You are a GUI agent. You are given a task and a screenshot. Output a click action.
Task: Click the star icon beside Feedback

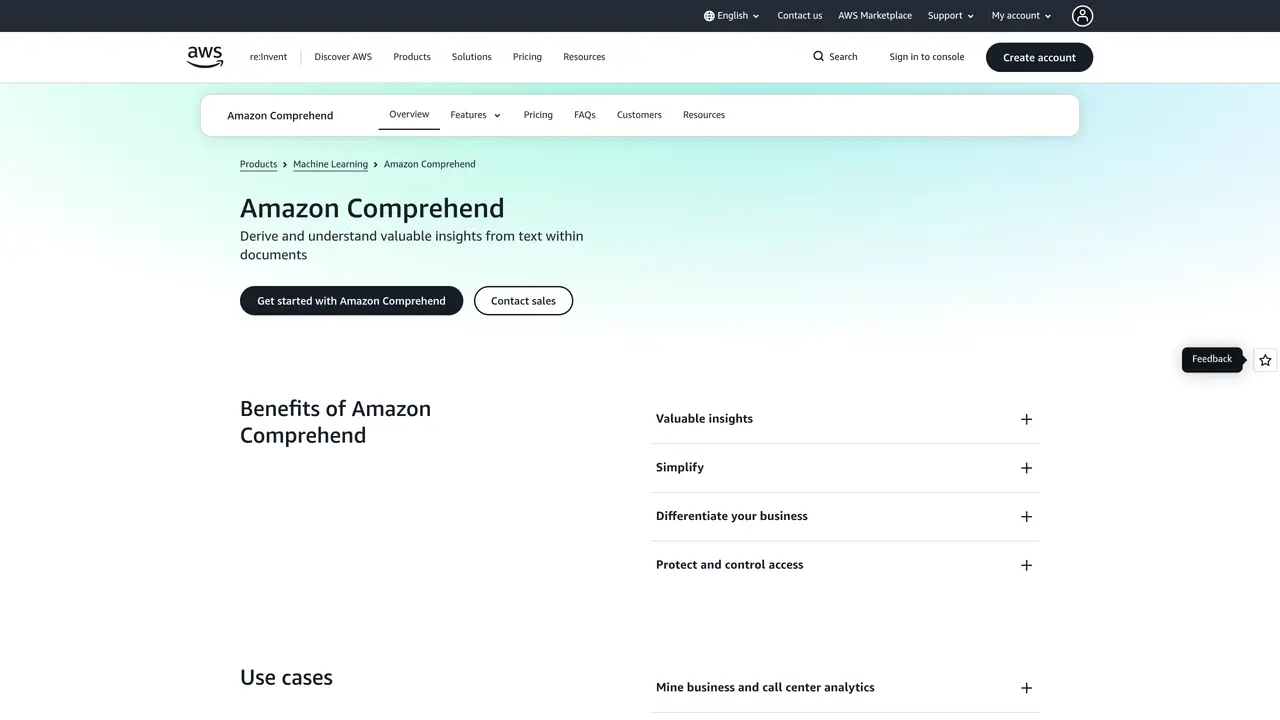[1265, 360]
